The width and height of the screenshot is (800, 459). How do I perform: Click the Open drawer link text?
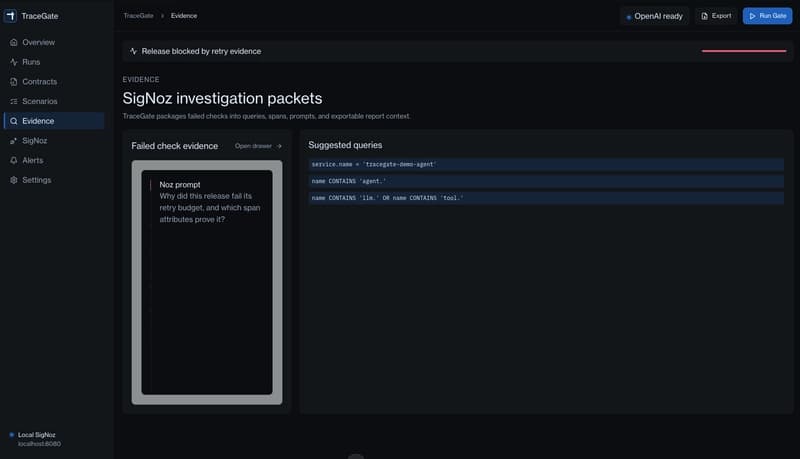[253, 146]
